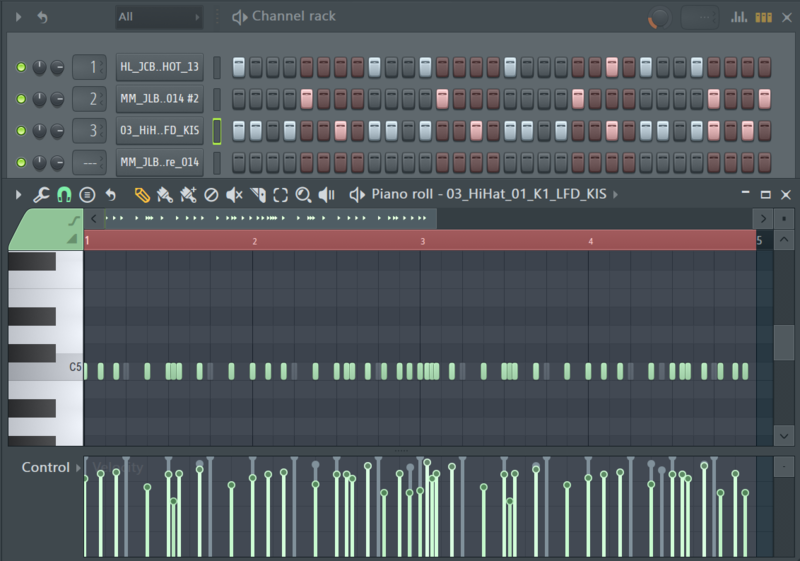Toggle the piano roll snap magnet

(x=64, y=195)
